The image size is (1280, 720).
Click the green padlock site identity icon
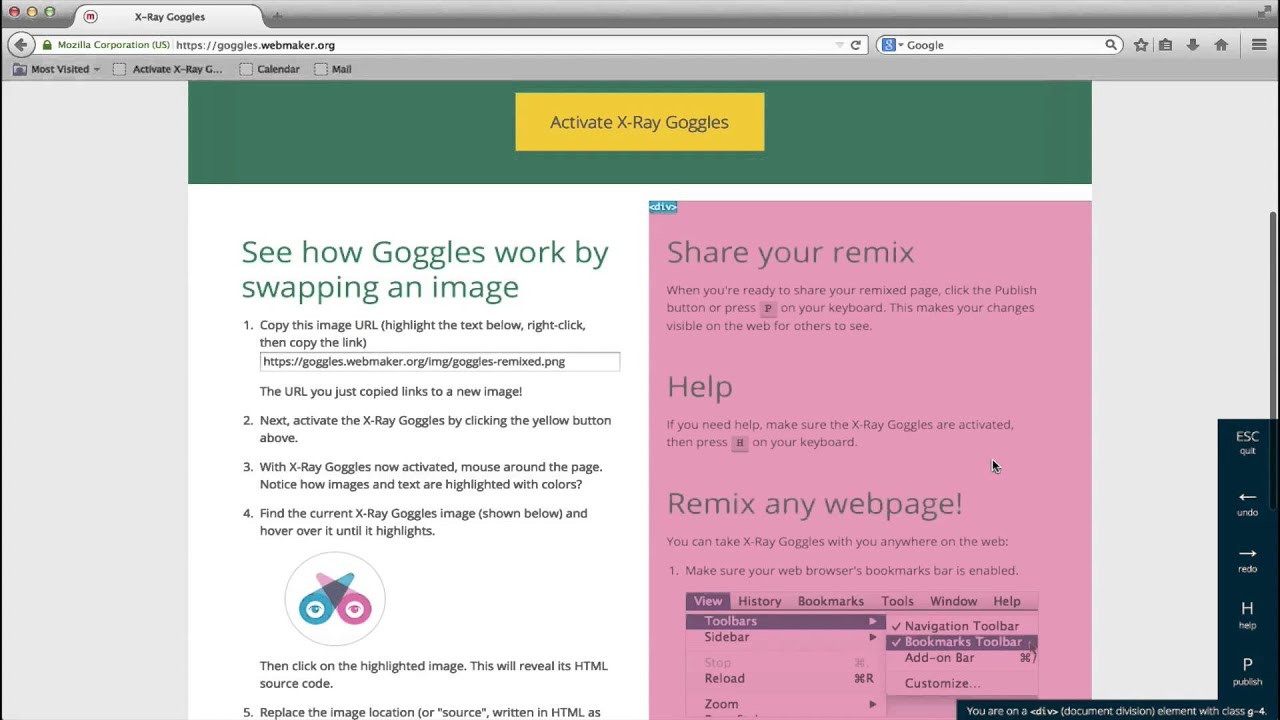tap(46, 45)
